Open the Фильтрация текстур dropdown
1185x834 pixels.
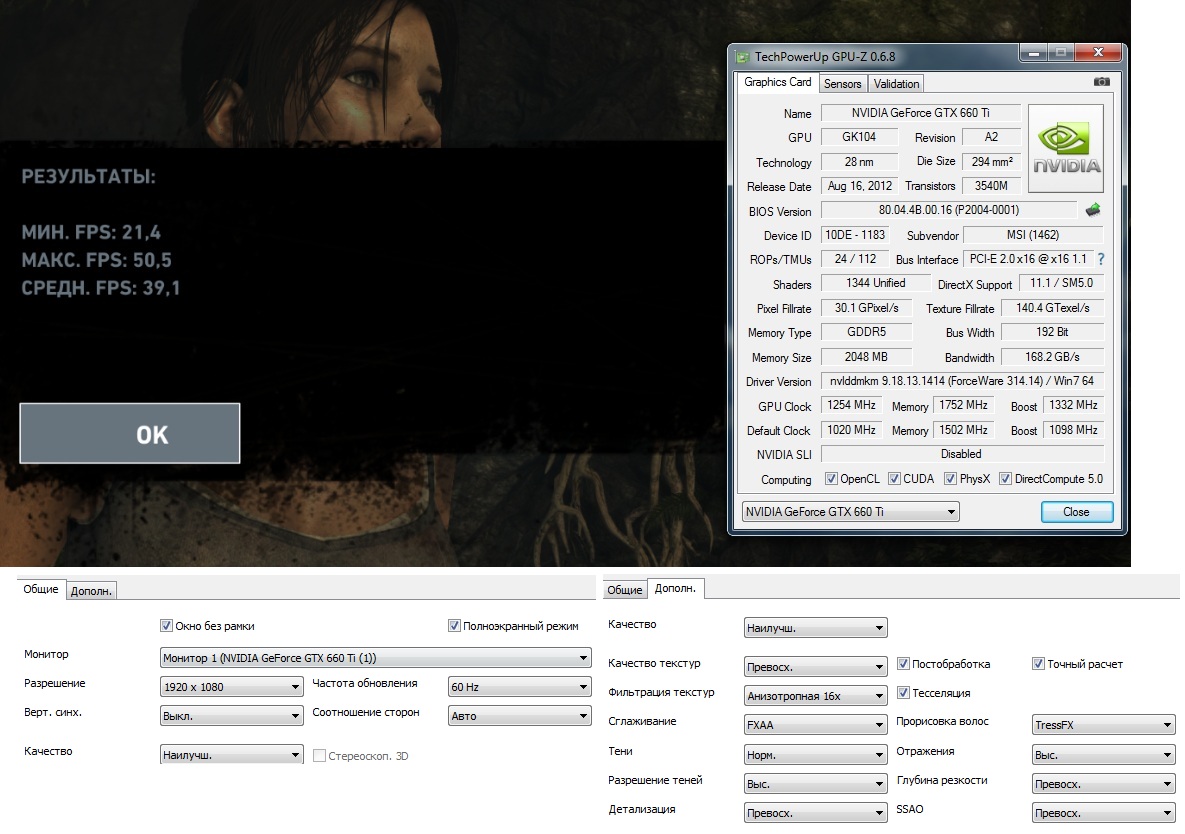click(815, 696)
